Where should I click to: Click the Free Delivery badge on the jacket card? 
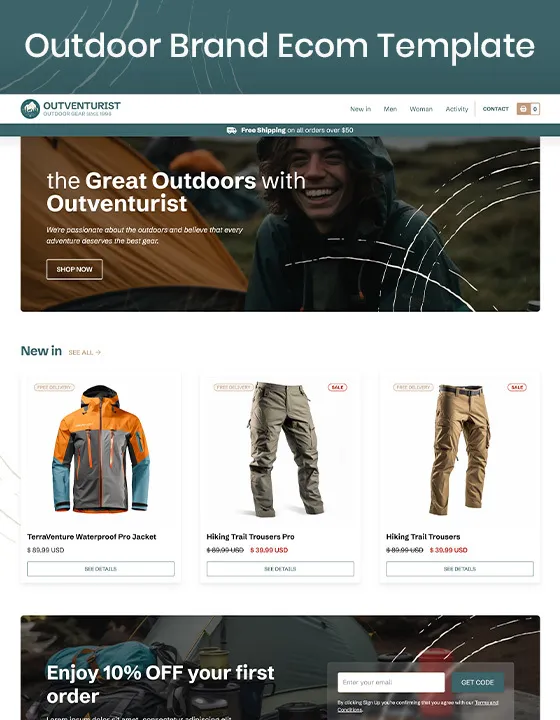click(x=54, y=387)
